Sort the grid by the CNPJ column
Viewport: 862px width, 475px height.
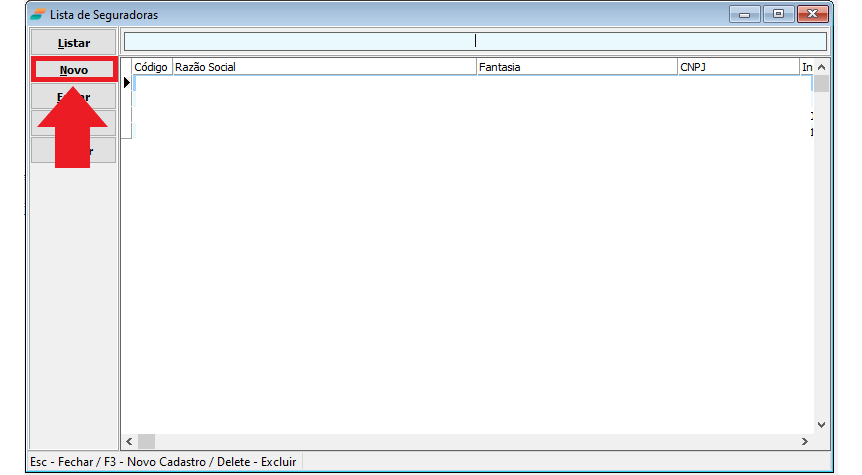[736, 67]
